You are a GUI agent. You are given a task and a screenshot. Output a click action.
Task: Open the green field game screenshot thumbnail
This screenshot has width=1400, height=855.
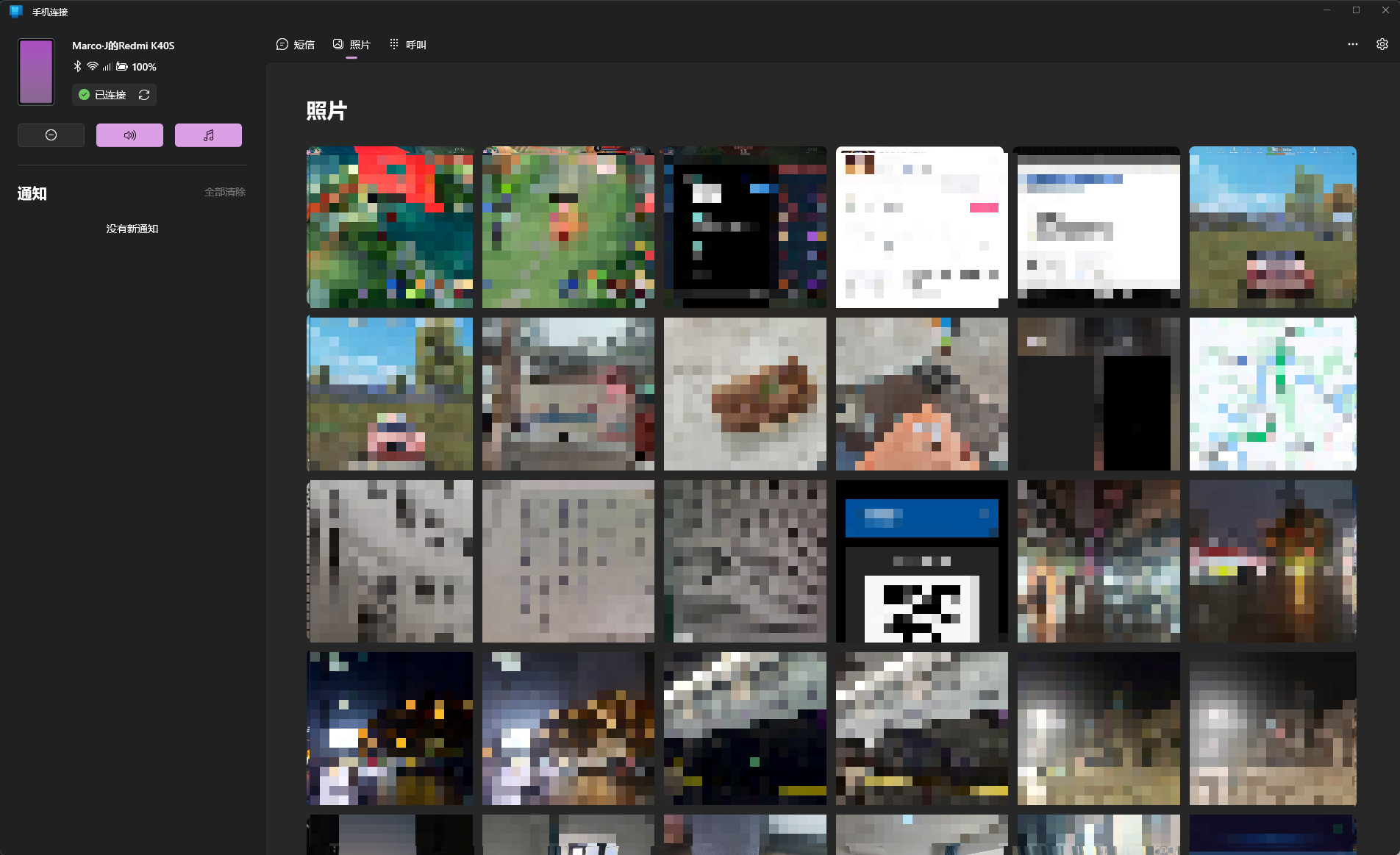coord(568,227)
